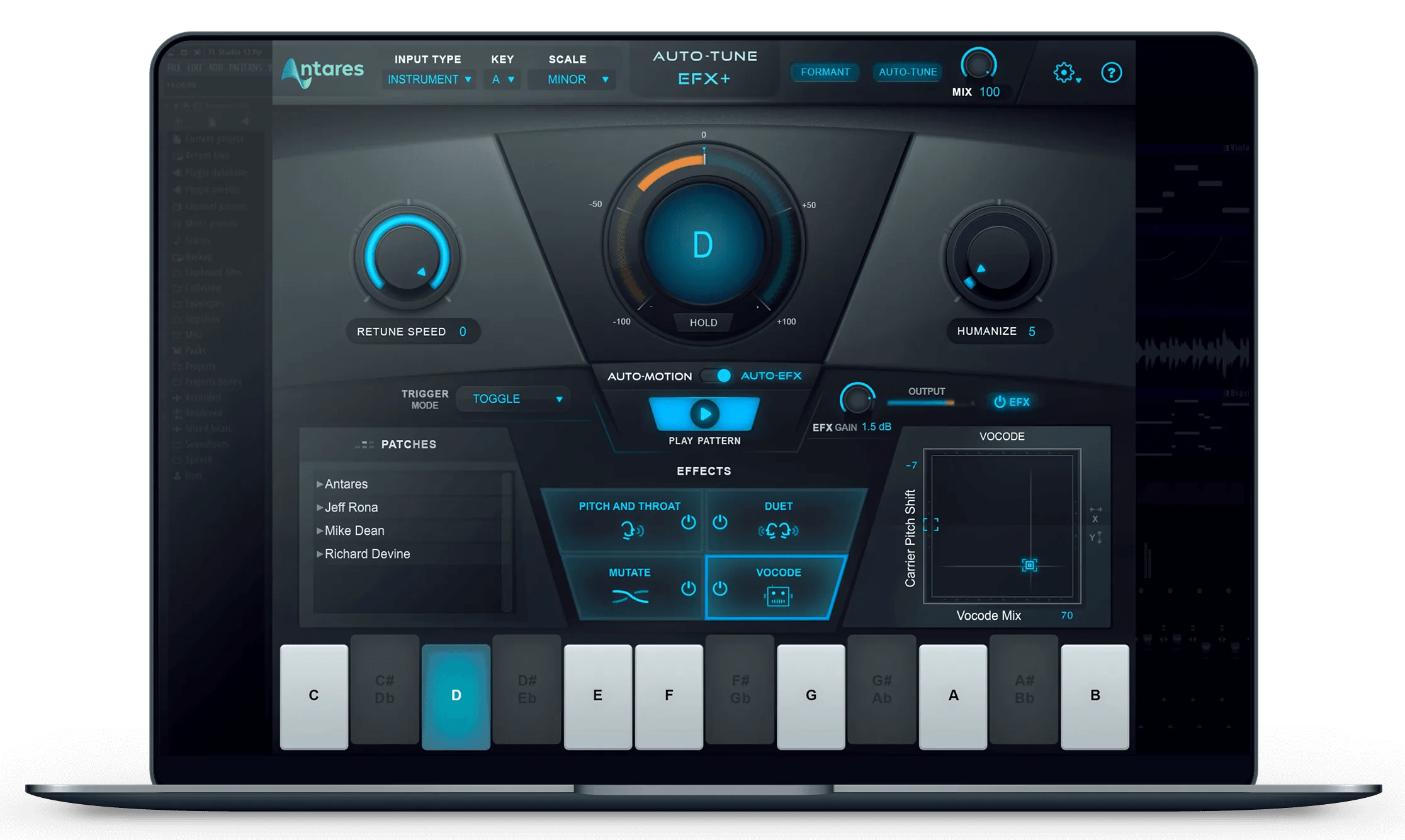Click the patches list scrollbar
This screenshot has height=840, width=1405.
tap(506, 541)
